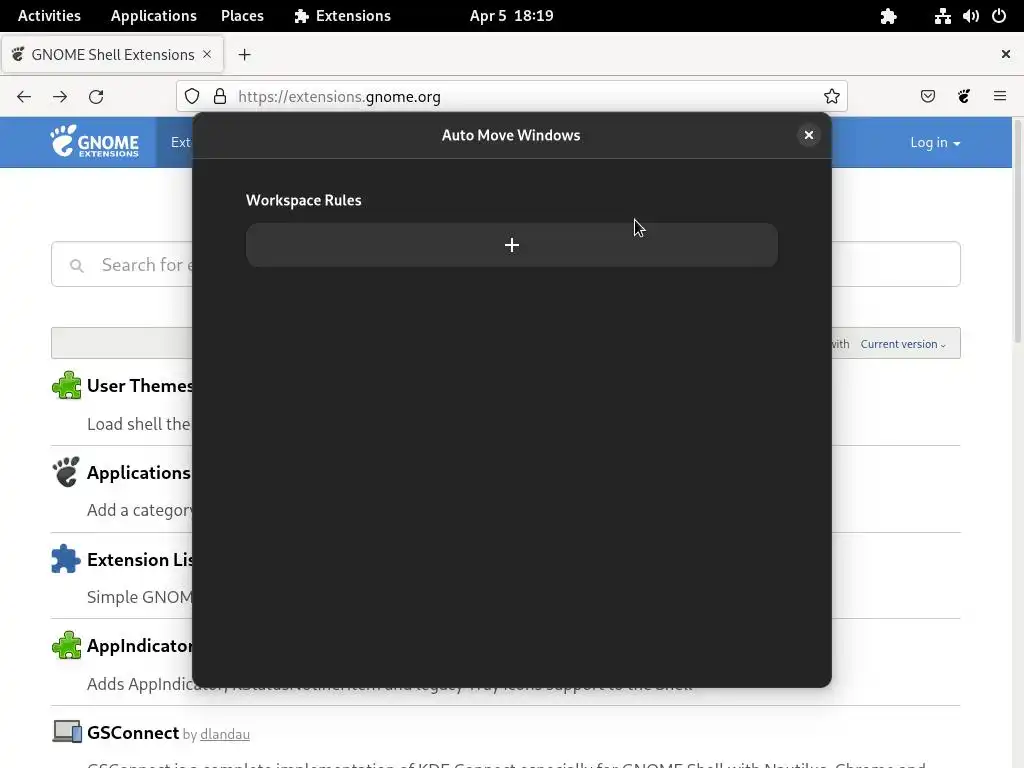The height and width of the screenshot is (768, 1024).
Task: Open the Extension List extension link
Action: [140, 560]
